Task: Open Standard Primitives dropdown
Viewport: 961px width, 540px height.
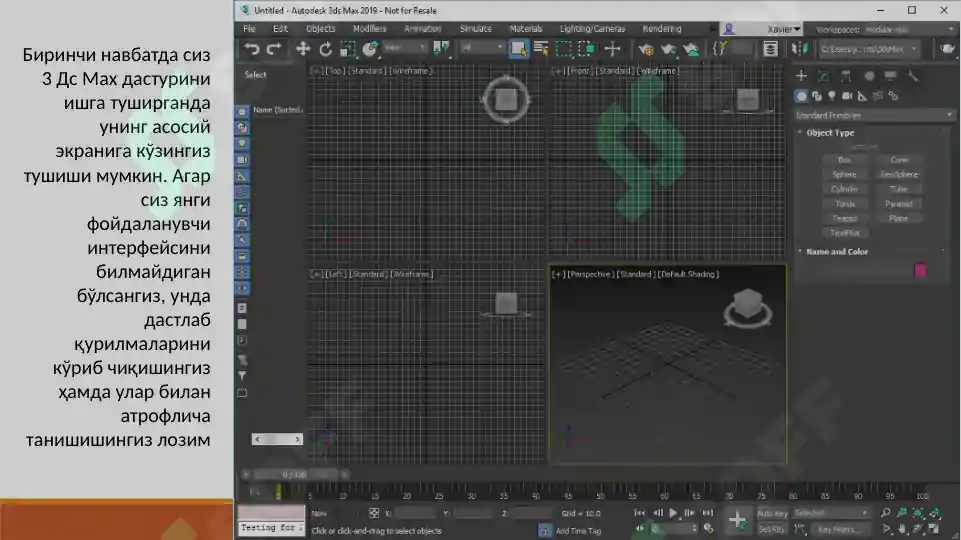Action: pyautogui.click(x=873, y=115)
